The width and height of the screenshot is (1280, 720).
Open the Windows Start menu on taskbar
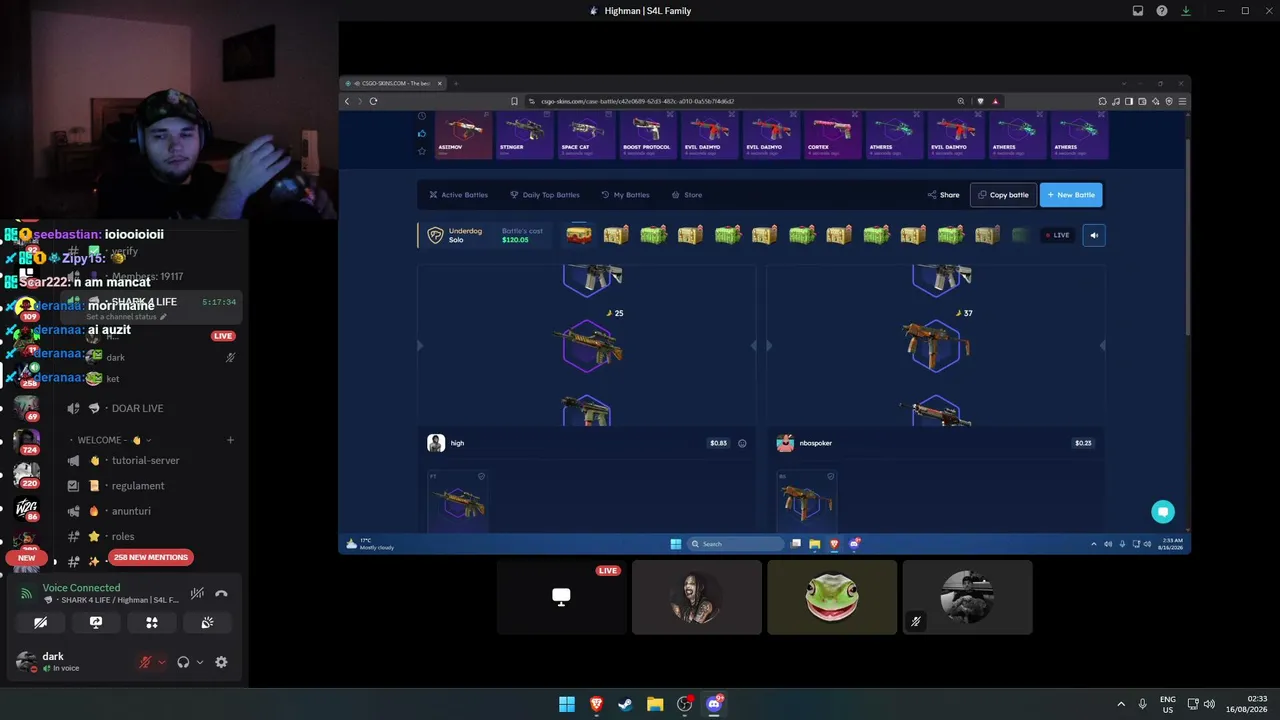(x=567, y=704)
